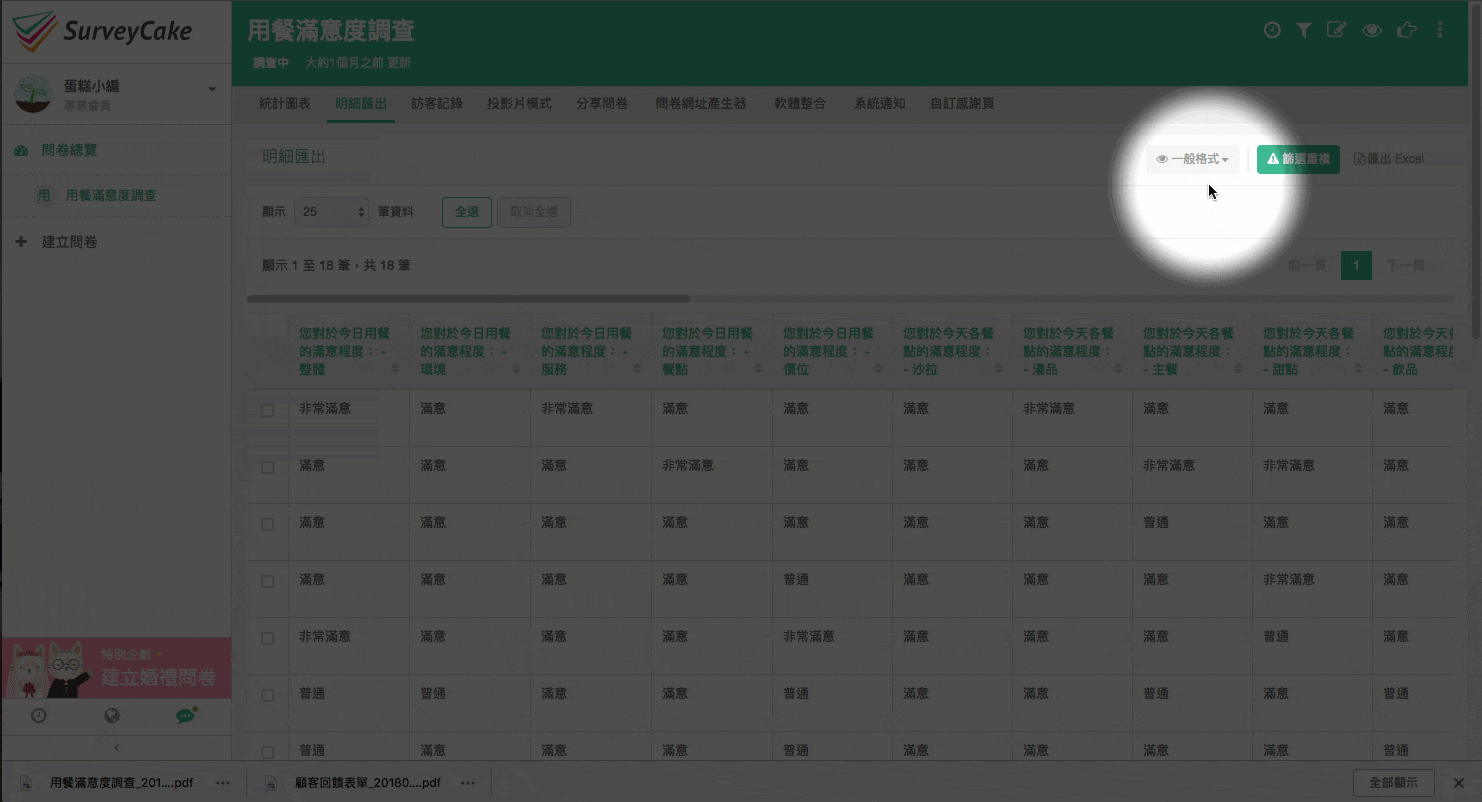Click the 您對於今日用餐的滿意程度 - 餐點 column header

(711, 350)
